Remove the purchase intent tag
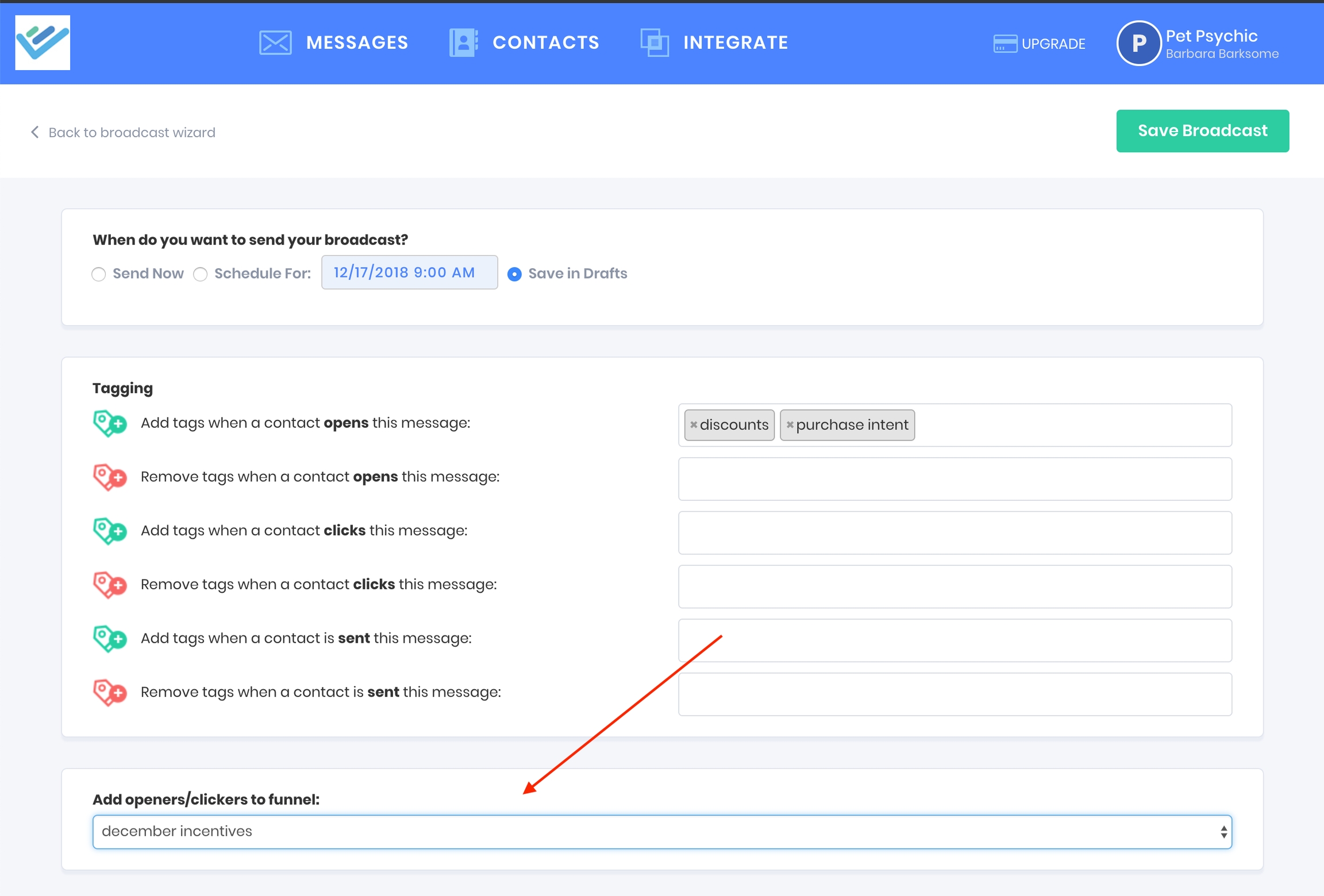This screenshot has width=1324, height=896. click(790, 425)
